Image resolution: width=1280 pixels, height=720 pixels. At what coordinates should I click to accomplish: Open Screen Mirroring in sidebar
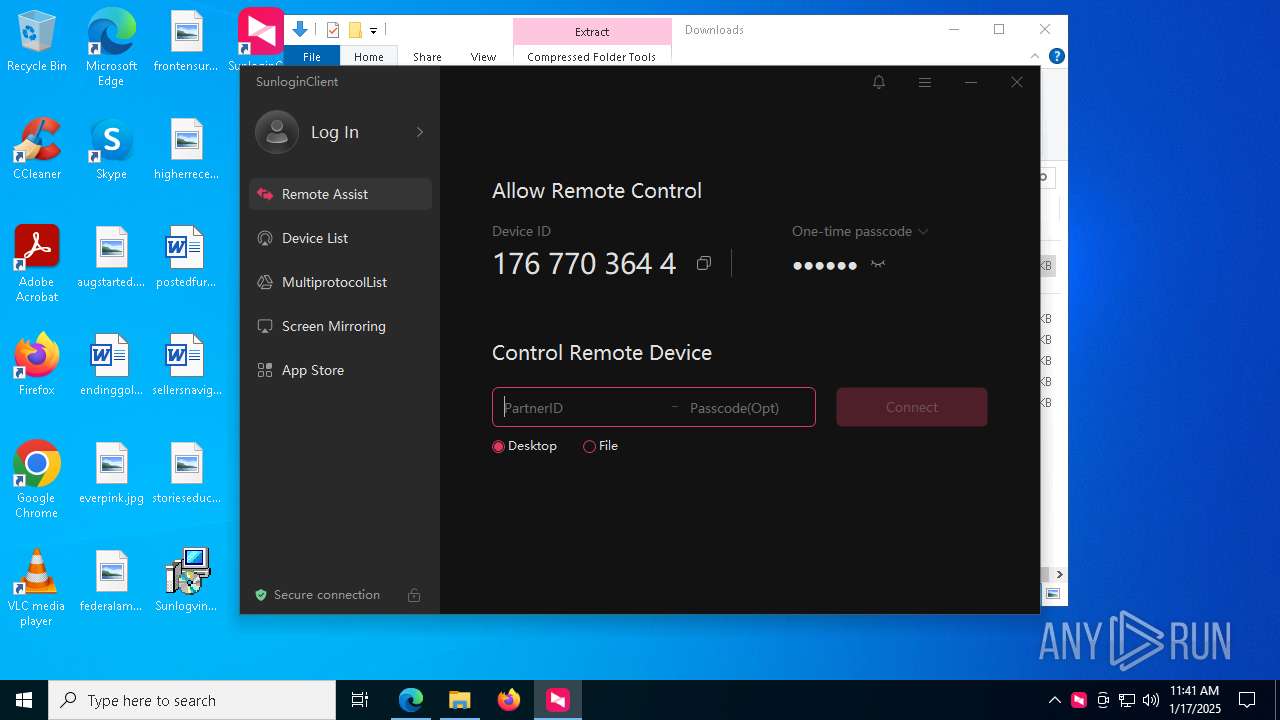point(340,326)
